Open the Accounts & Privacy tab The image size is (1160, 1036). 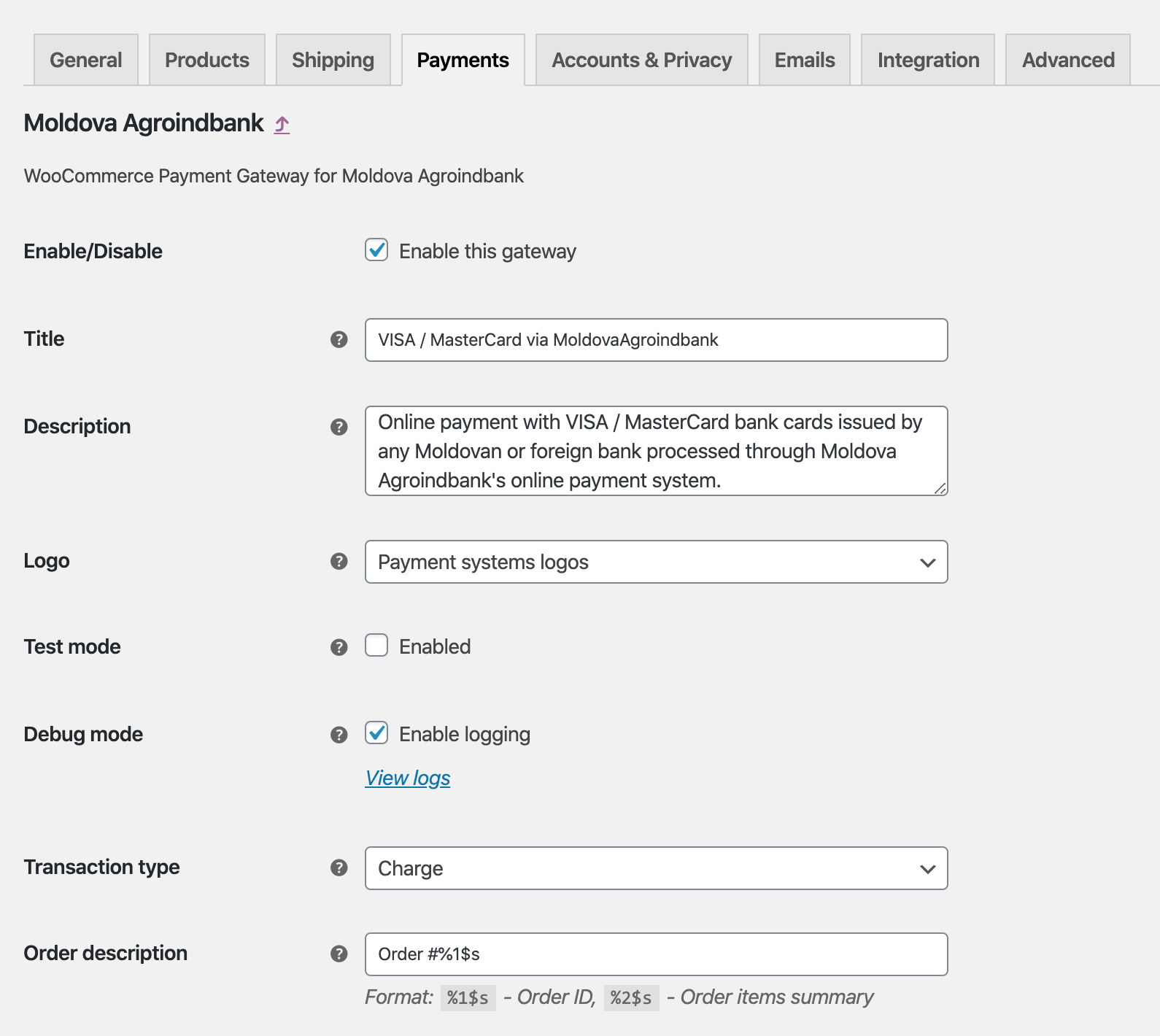[x=641, y=60]
